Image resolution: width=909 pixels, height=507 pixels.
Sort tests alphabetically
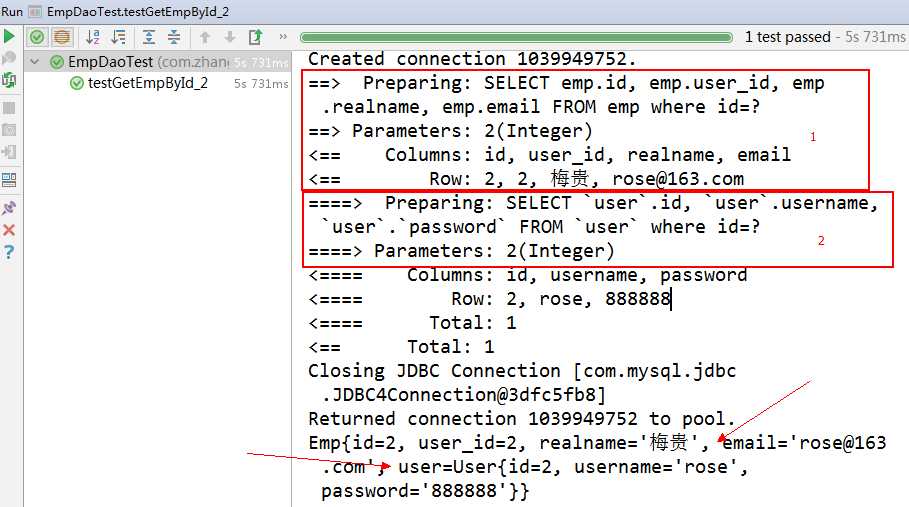click(x=93, y=37)
